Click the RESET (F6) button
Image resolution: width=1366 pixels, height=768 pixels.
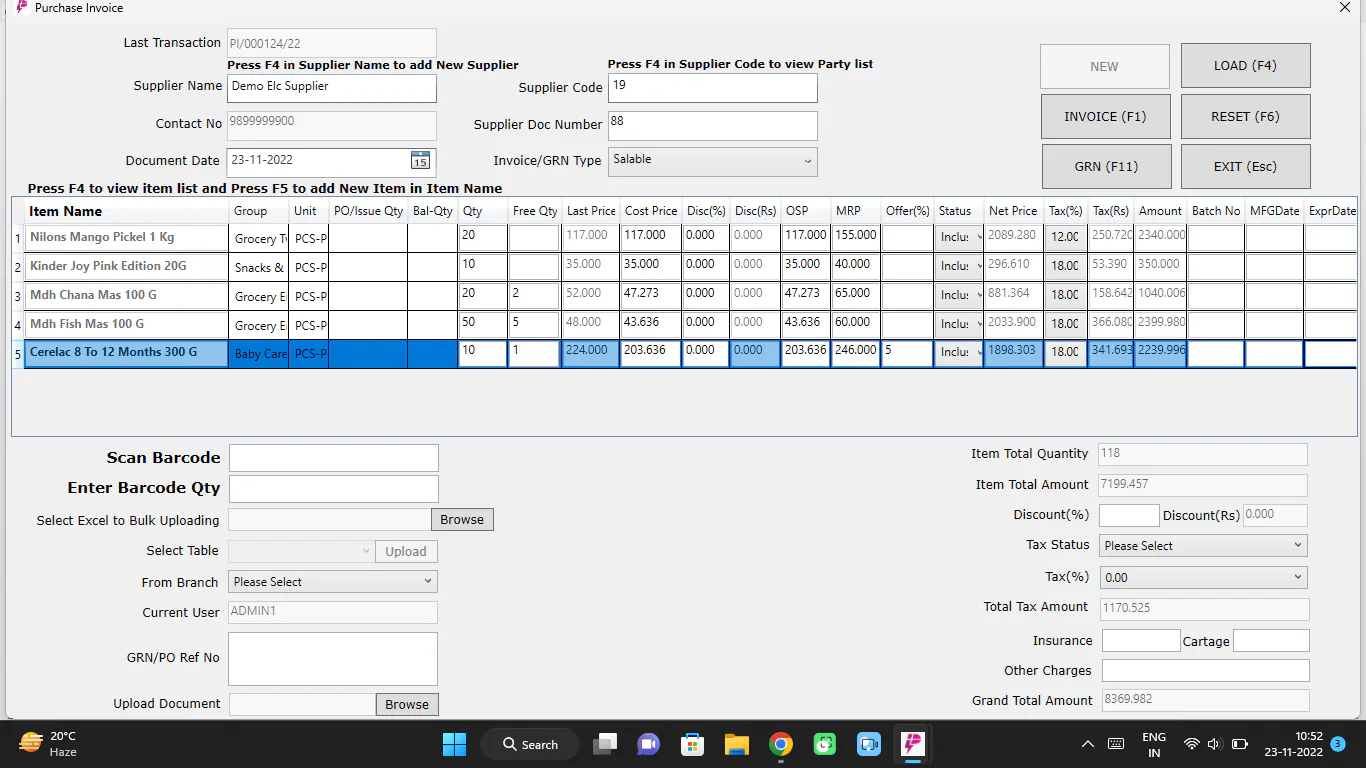click(x=1245, y=116)
